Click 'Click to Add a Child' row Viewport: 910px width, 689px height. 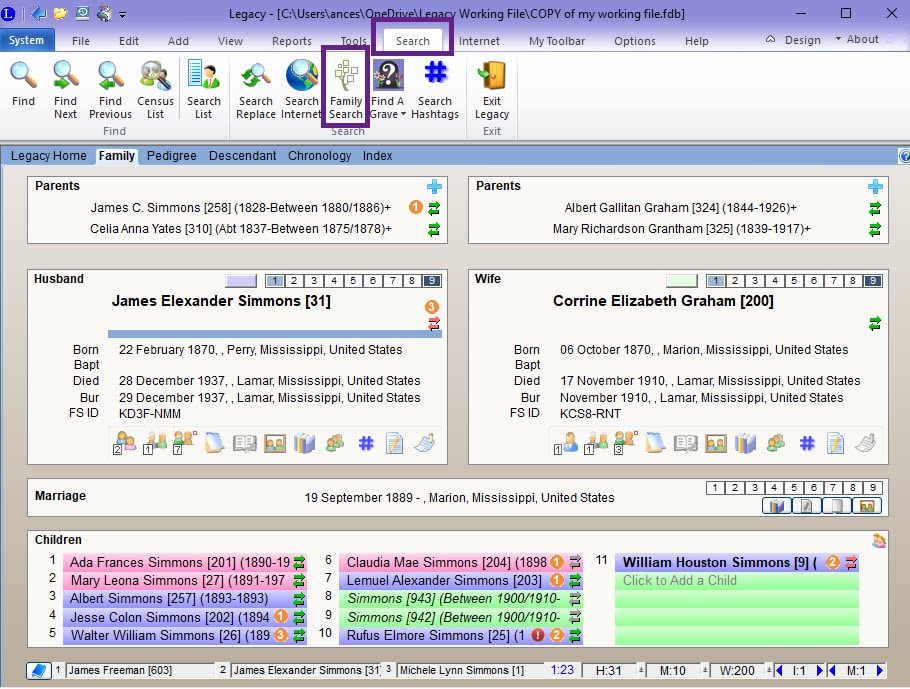tap(736, 580)
